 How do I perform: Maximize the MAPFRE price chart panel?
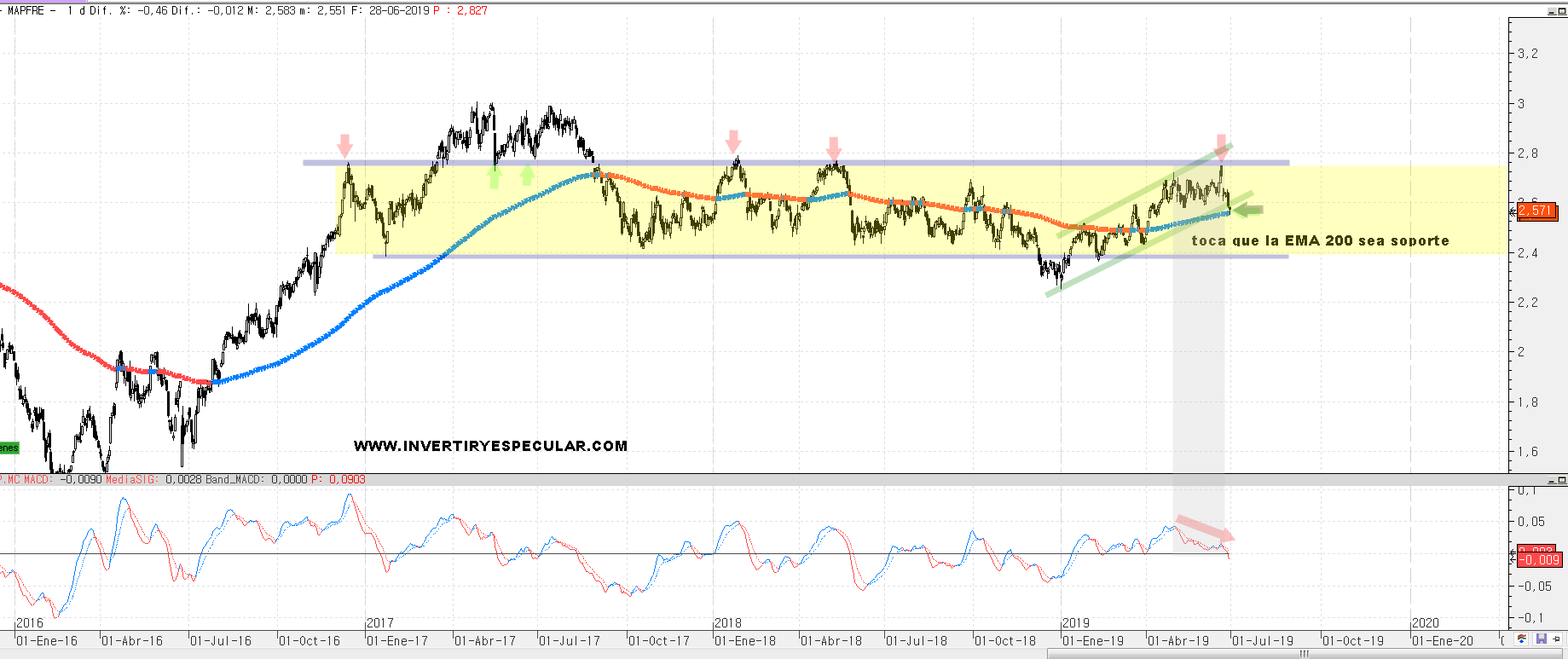[1561, 11]
